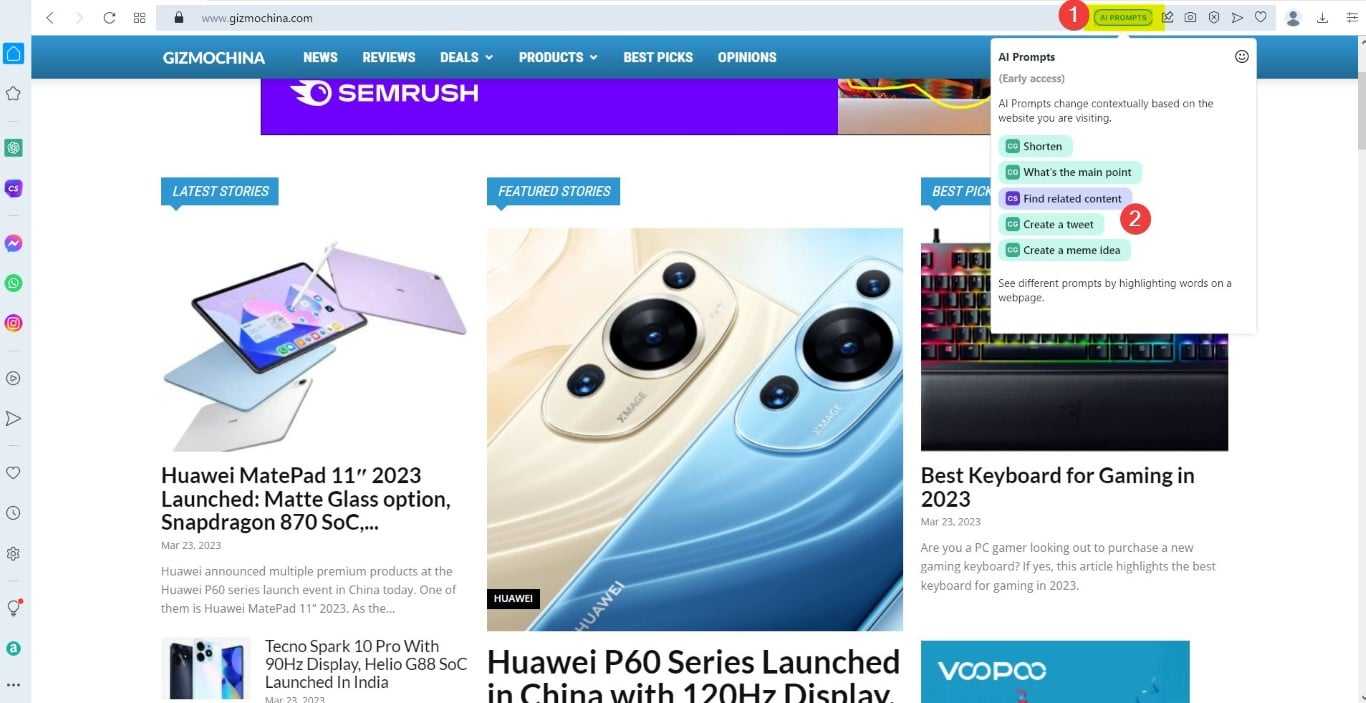Open browser history clock icon in sidebar

(x=13, y=513)
